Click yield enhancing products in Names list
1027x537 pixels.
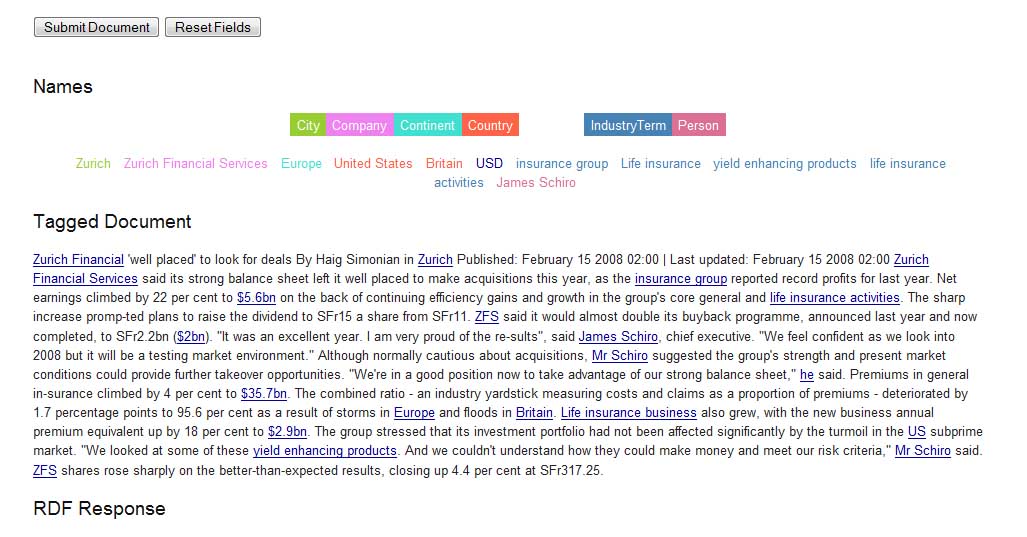[x=785, y=163]
